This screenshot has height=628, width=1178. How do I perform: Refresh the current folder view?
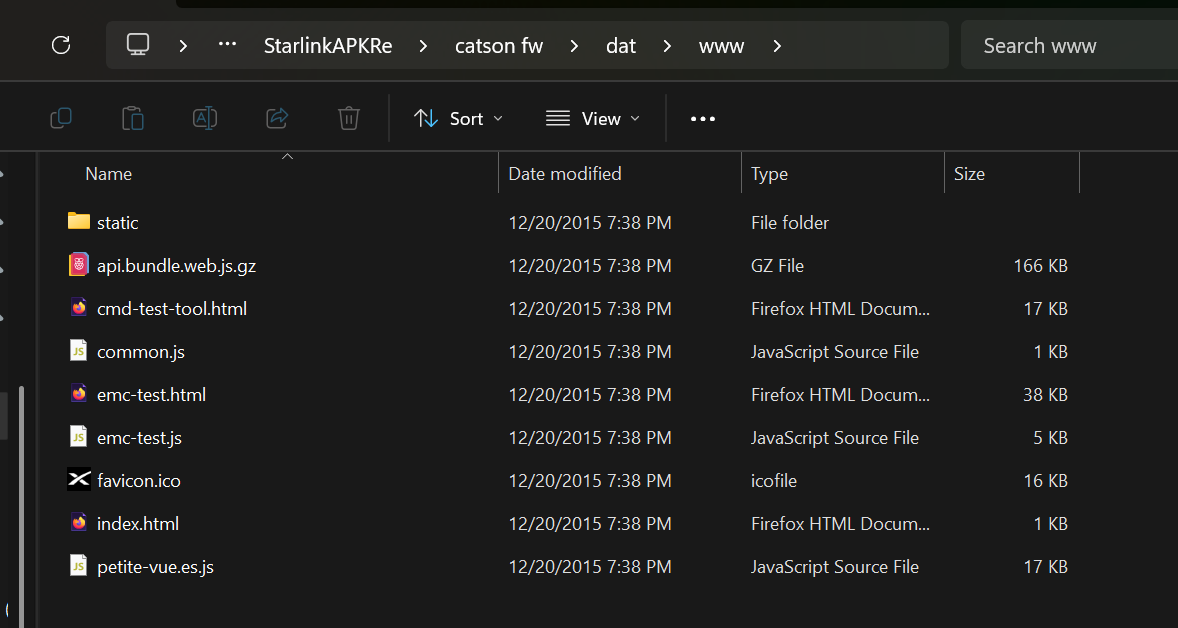61,45
